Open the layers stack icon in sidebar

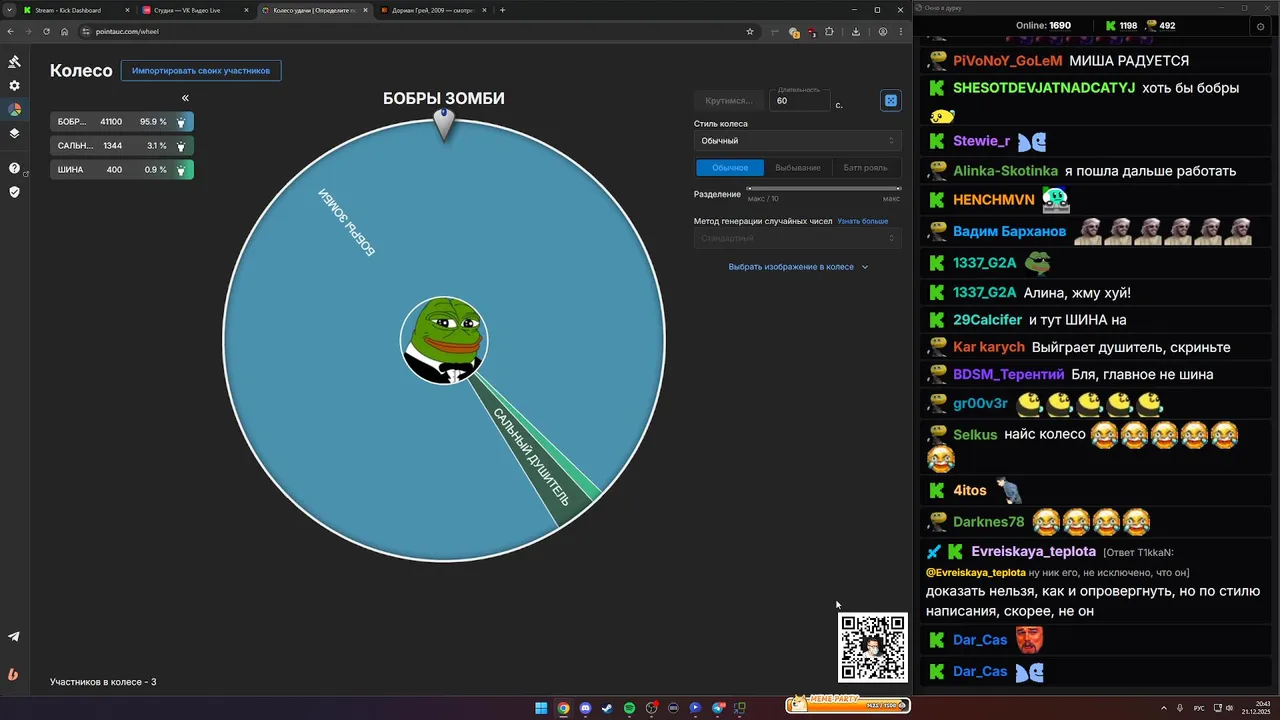click(x=14, y=133)
